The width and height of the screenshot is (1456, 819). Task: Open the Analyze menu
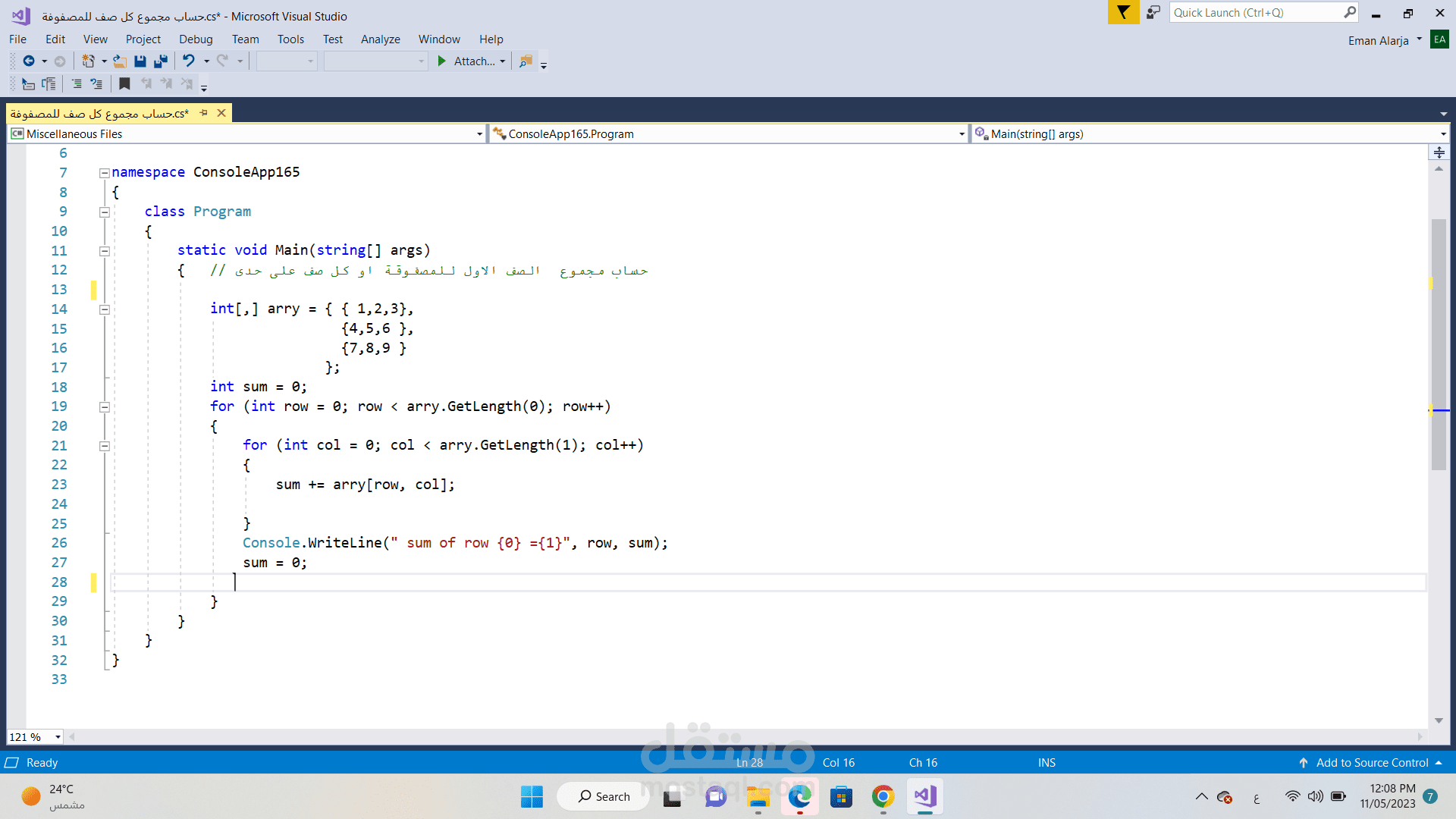pos(380,39)
